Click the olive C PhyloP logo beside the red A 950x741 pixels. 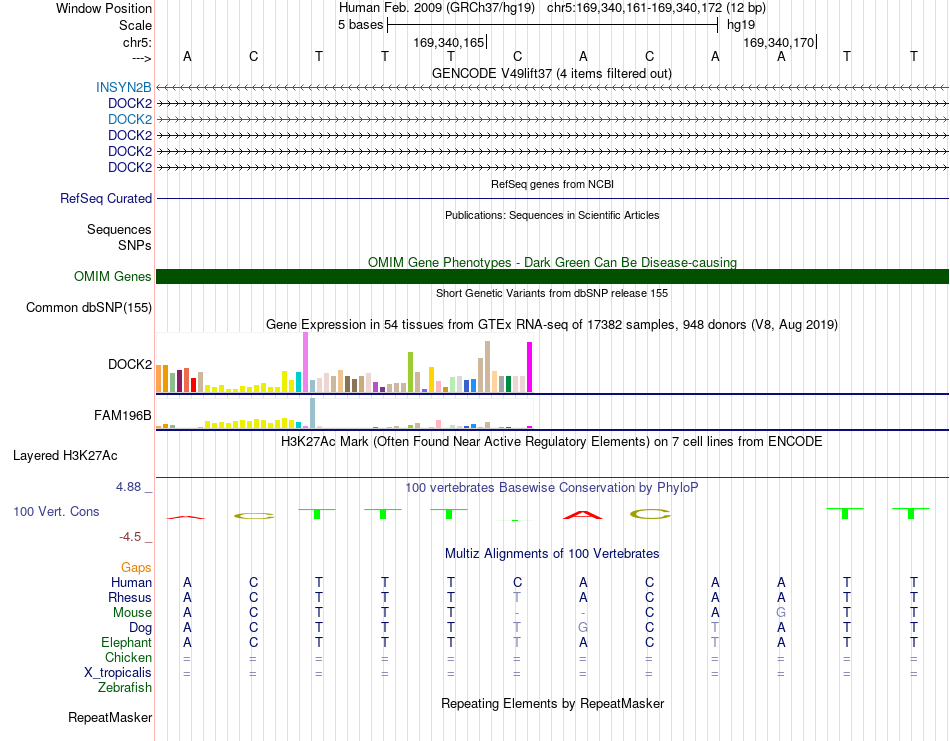pos(650,514)
